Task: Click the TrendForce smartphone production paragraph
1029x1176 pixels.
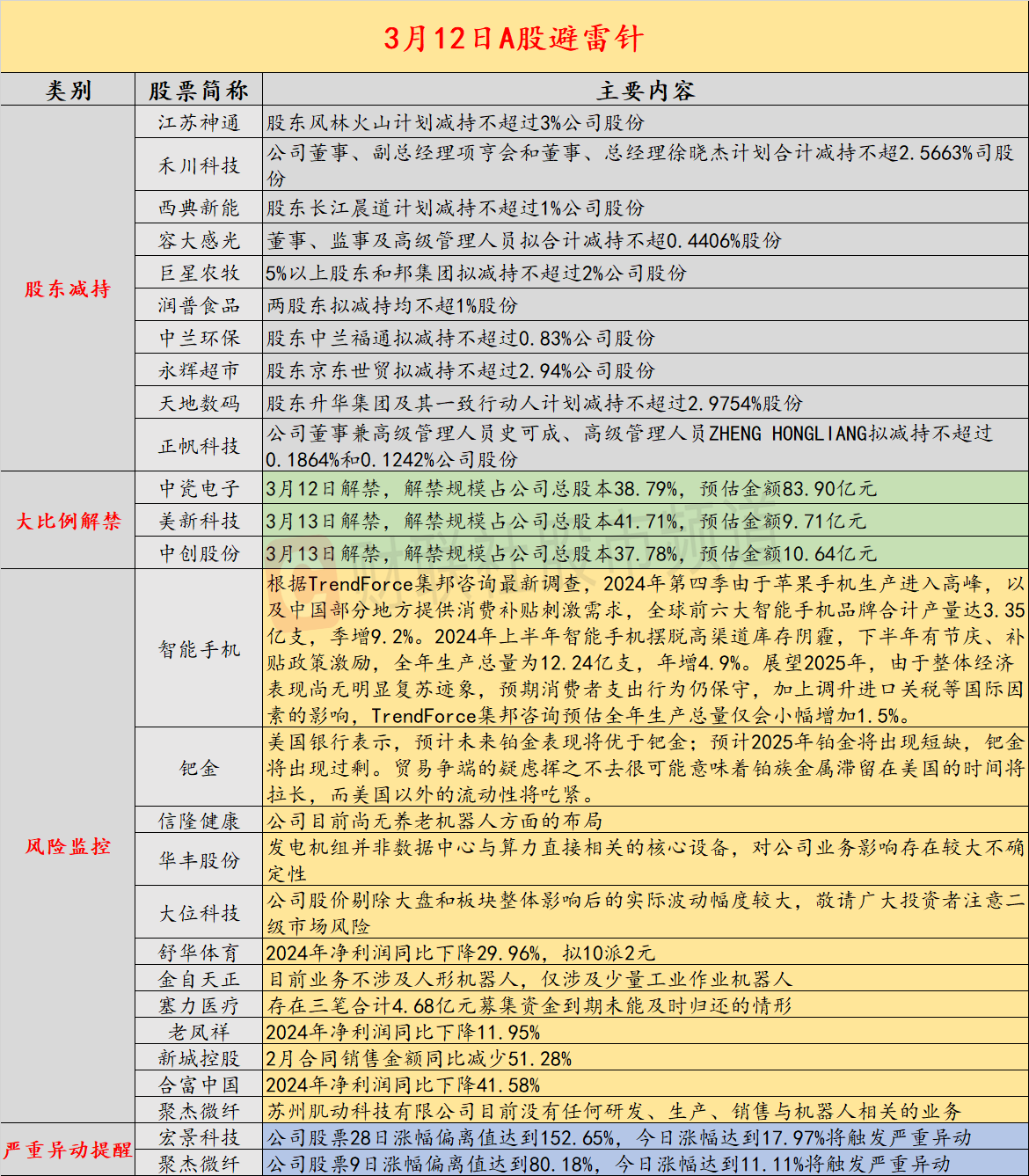Action: (x=646, y=649)
